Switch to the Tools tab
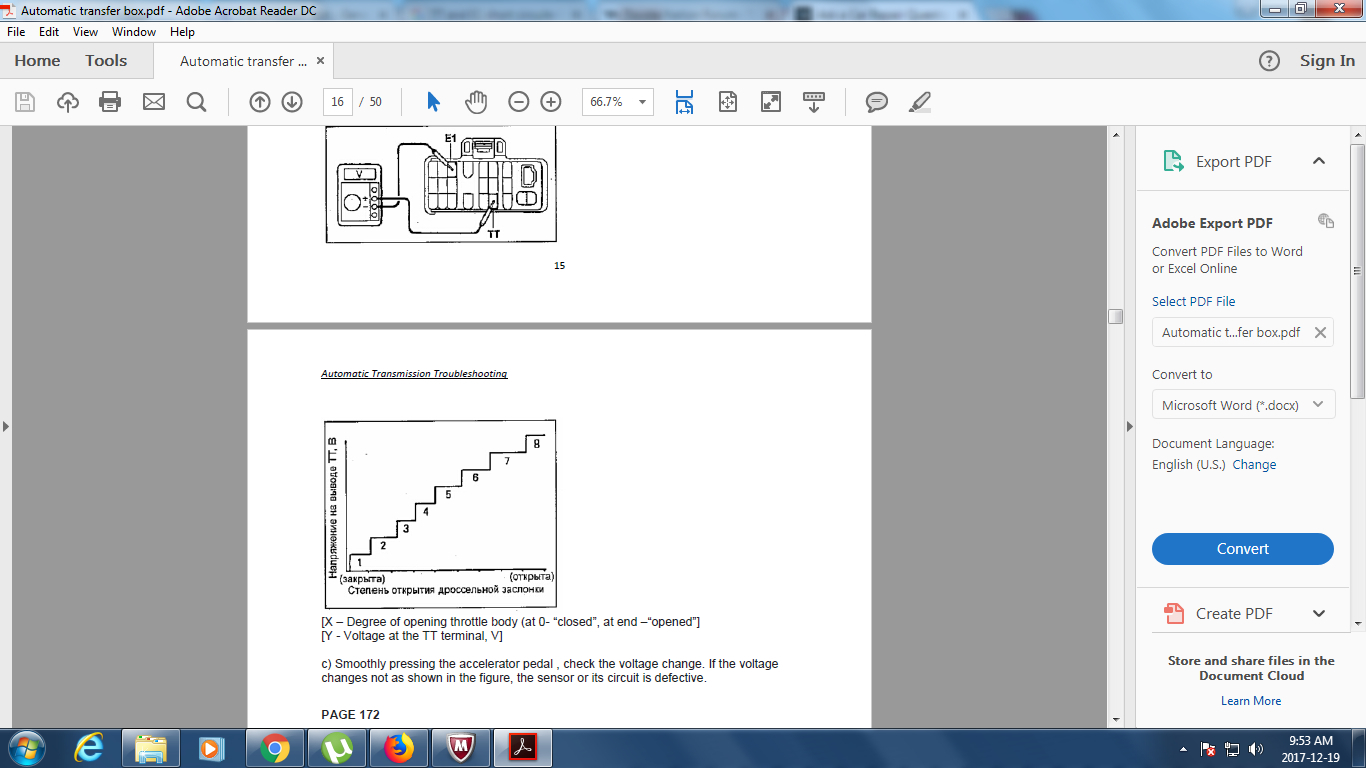The height and width of the screenshot is (768, 1366). point(106,61)
